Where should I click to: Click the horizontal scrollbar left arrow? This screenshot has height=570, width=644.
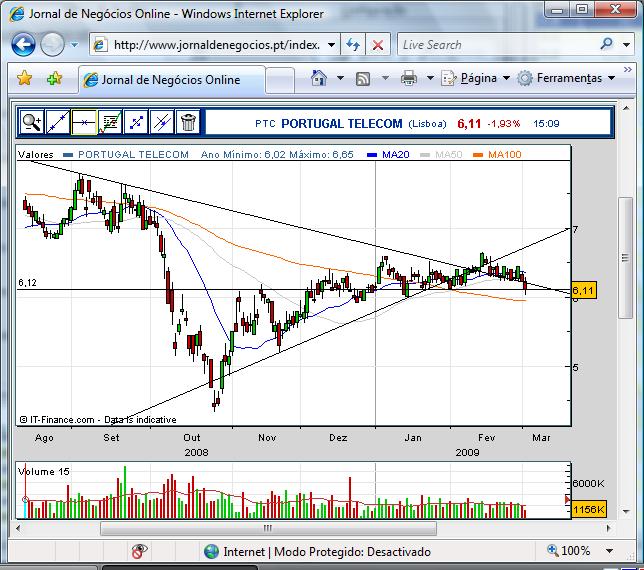pos(18,528)
